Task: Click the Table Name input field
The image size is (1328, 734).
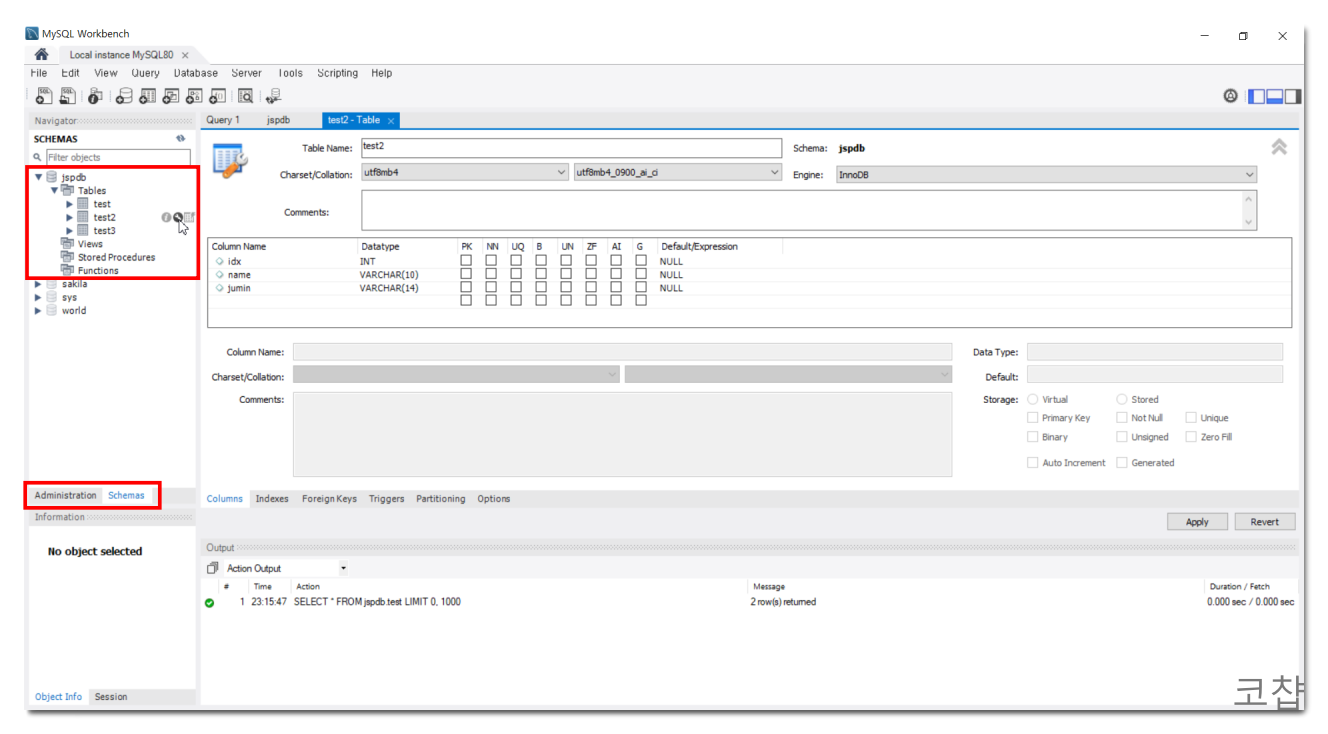Action: coord(570,148)
